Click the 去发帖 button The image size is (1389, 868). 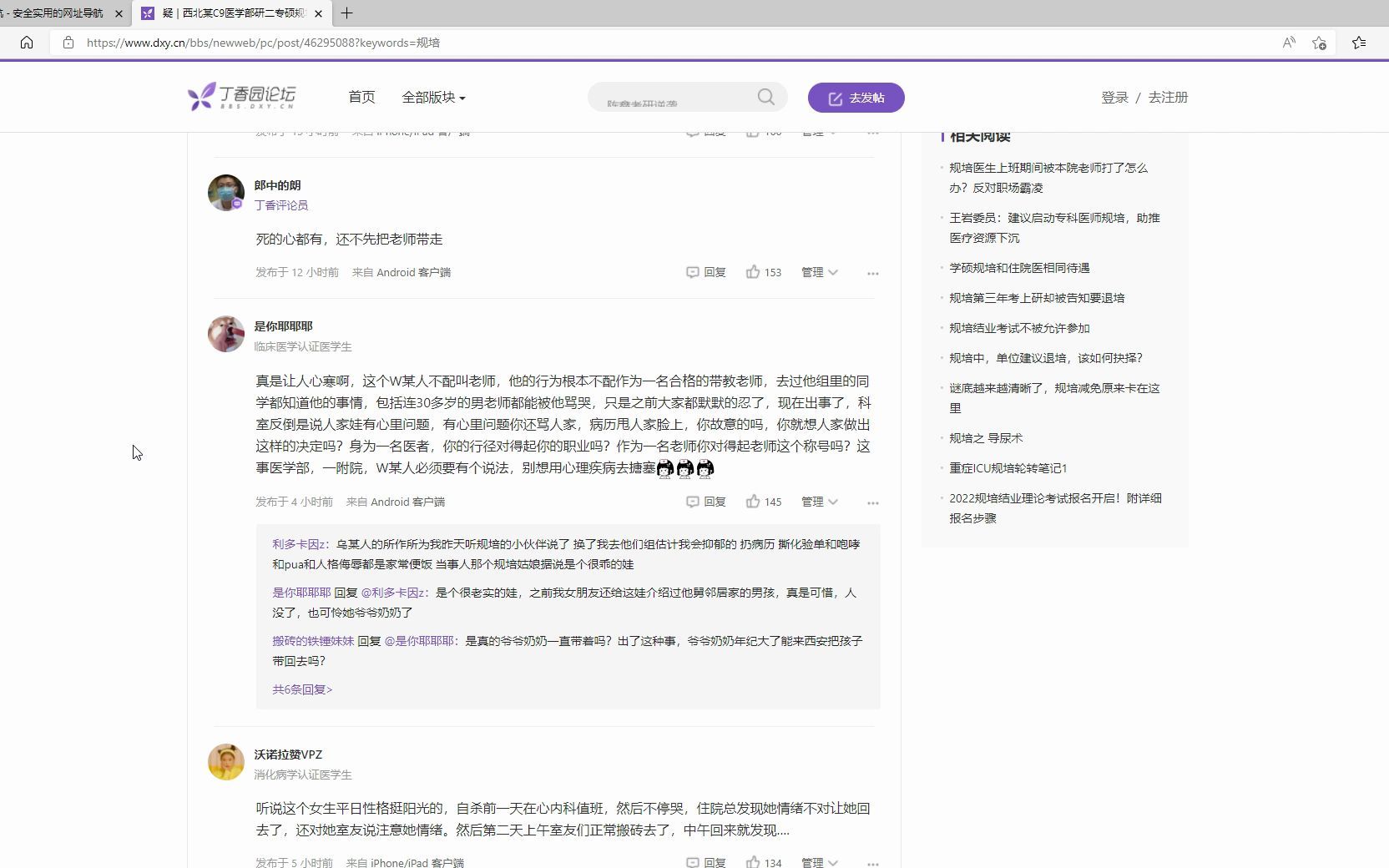pyautogui.click(x=856, y=98)
